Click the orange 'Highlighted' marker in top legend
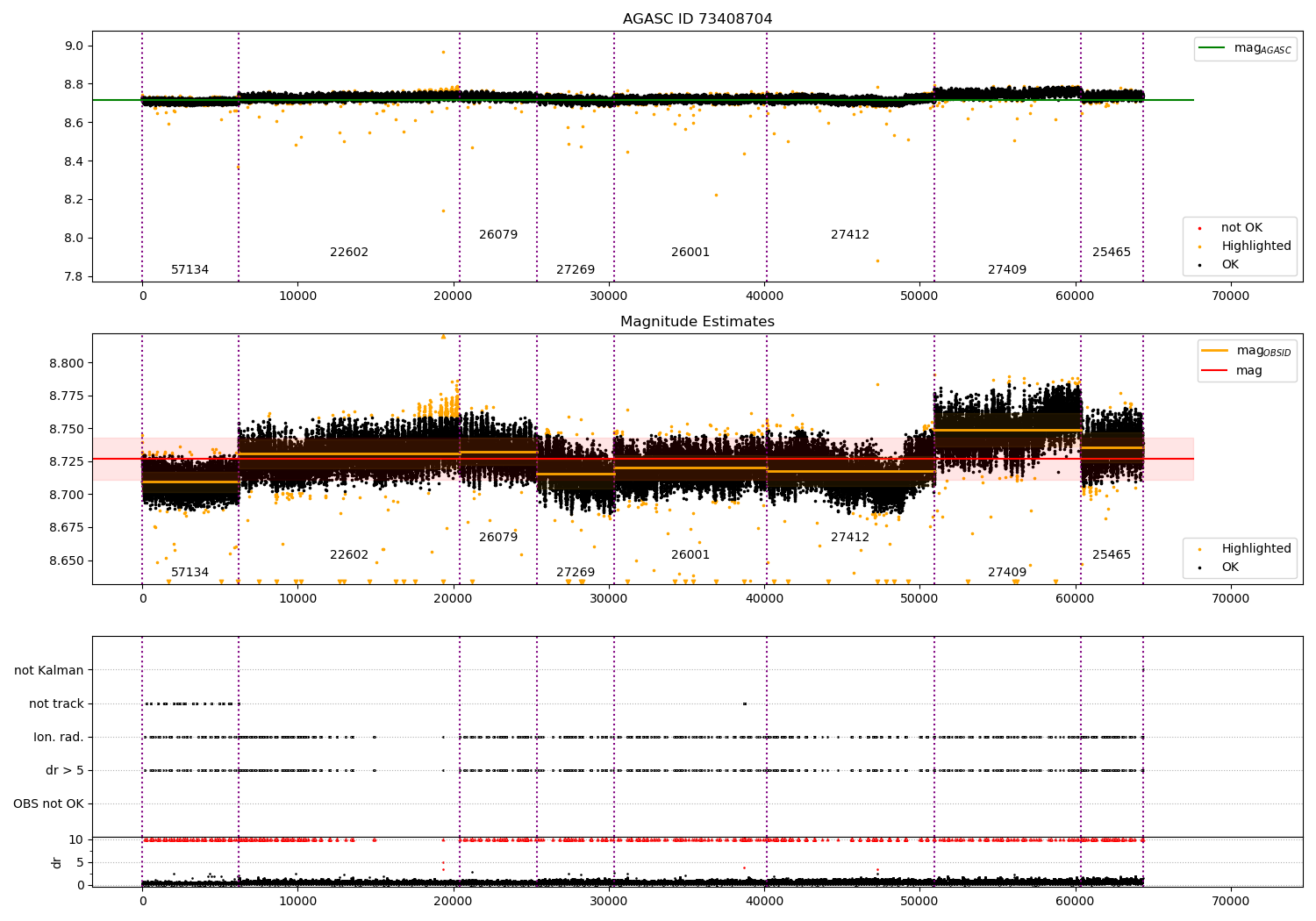Image resolution: width=1316 pixels, height=921 pixels. (x=1199, y=246)
